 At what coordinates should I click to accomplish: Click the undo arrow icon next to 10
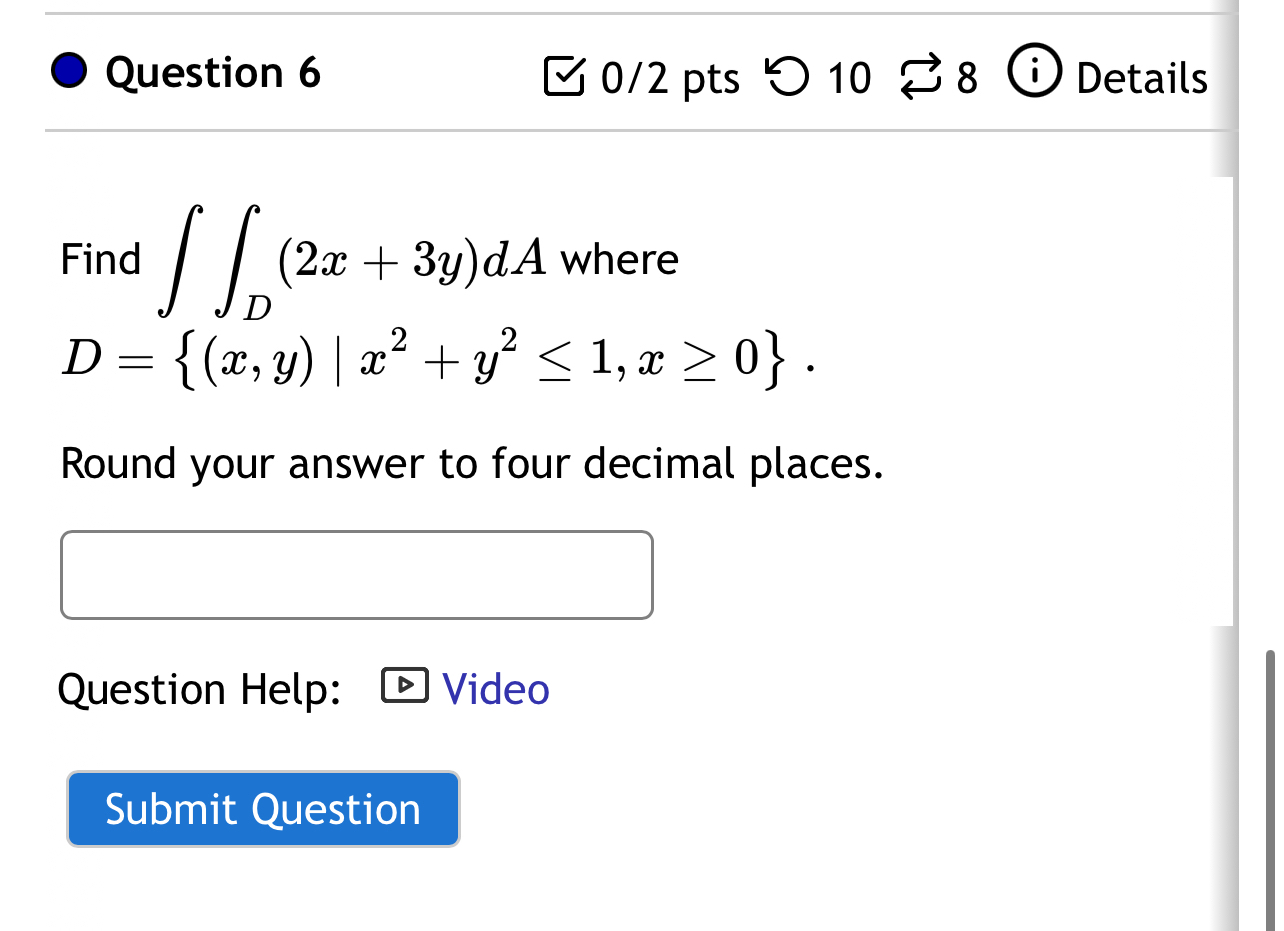790,76
